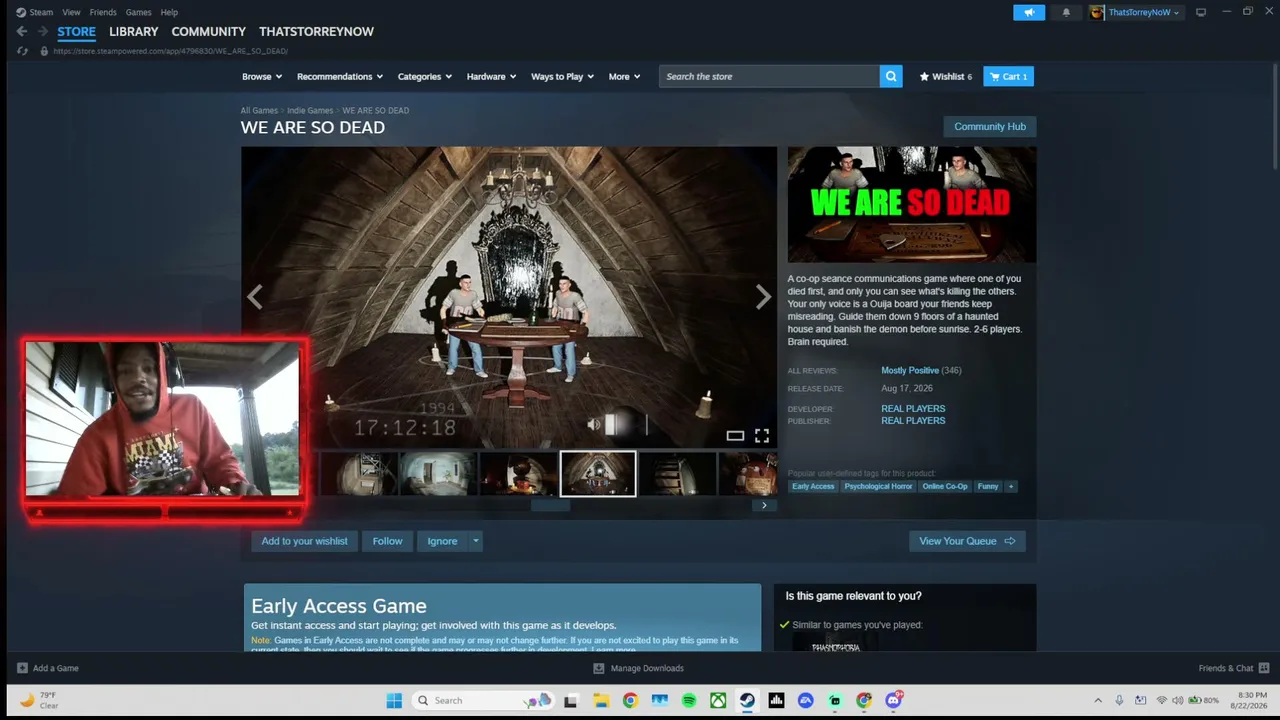Image resolution: width=1280 pixels, height=720 pixels.
Task: Open the REAL PLAYERS developer link
Action: [x=913, y=409]
